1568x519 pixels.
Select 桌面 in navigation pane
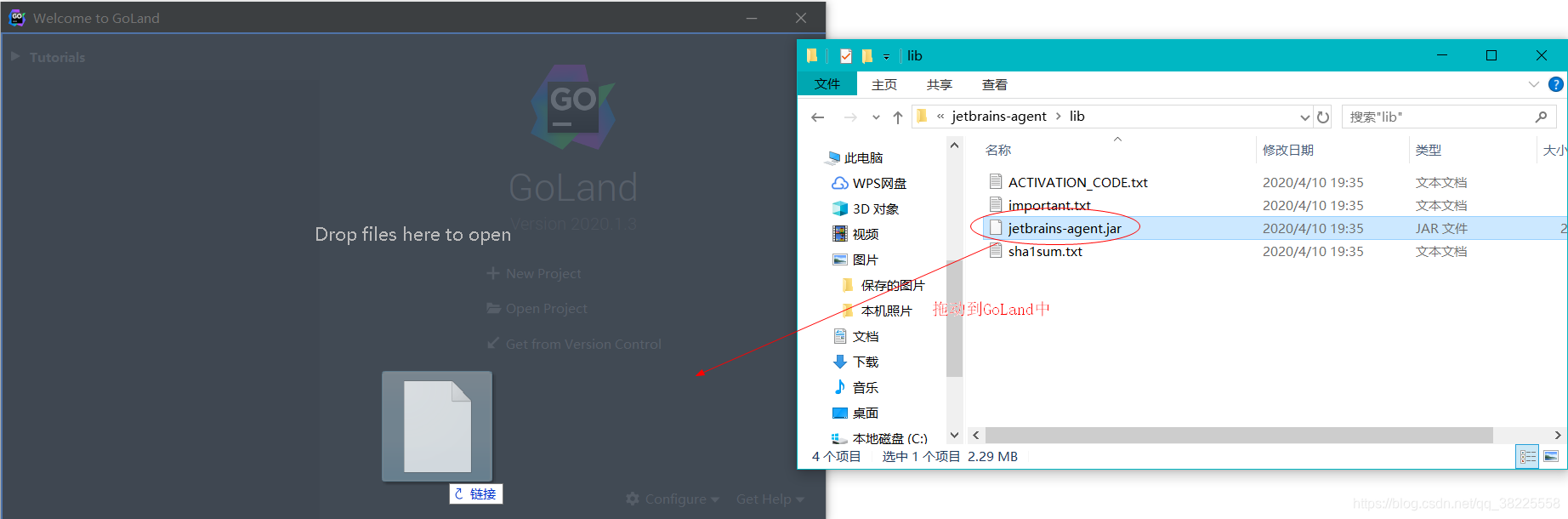coord(855,413)
